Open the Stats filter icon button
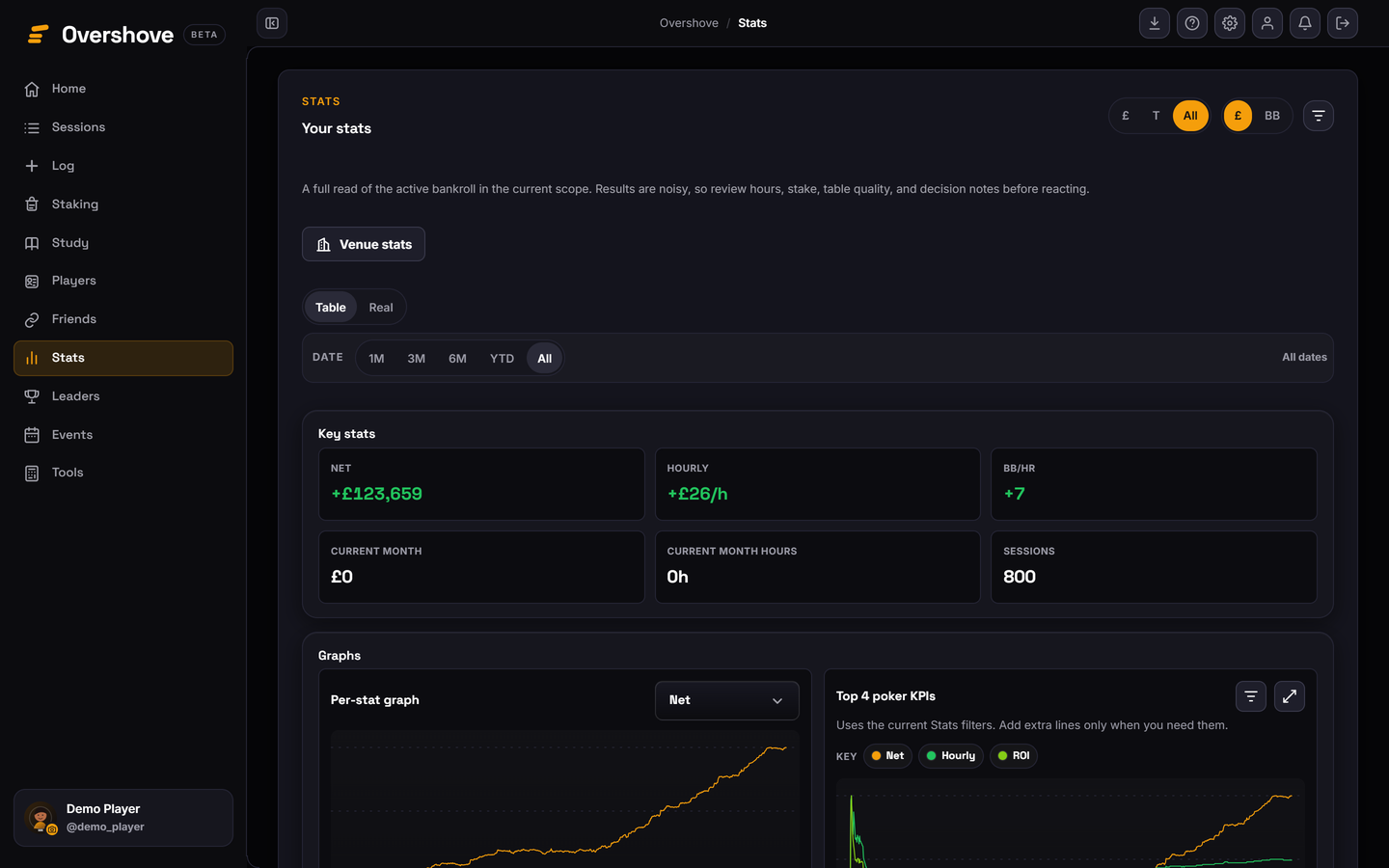The image size is (1389, 868). tap(1319, 116)
